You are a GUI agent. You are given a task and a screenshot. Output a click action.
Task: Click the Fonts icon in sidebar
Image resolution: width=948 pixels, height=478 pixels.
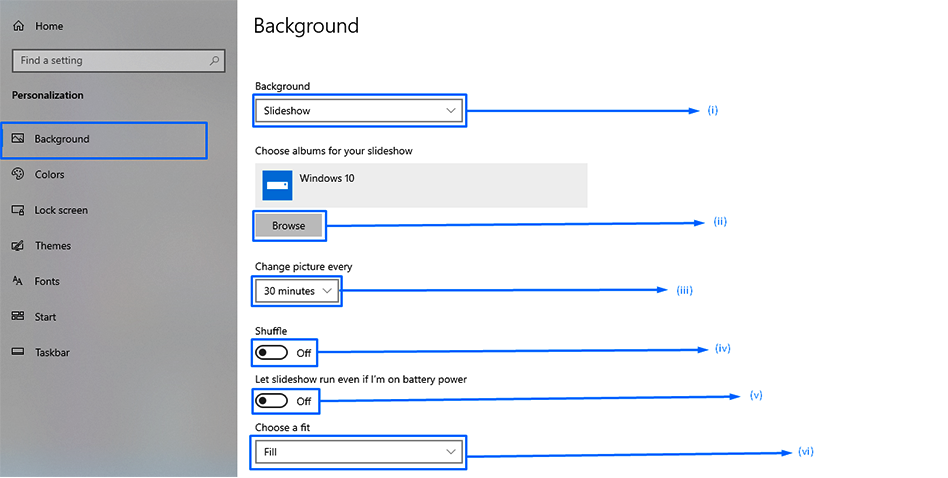tap(17, 282)
